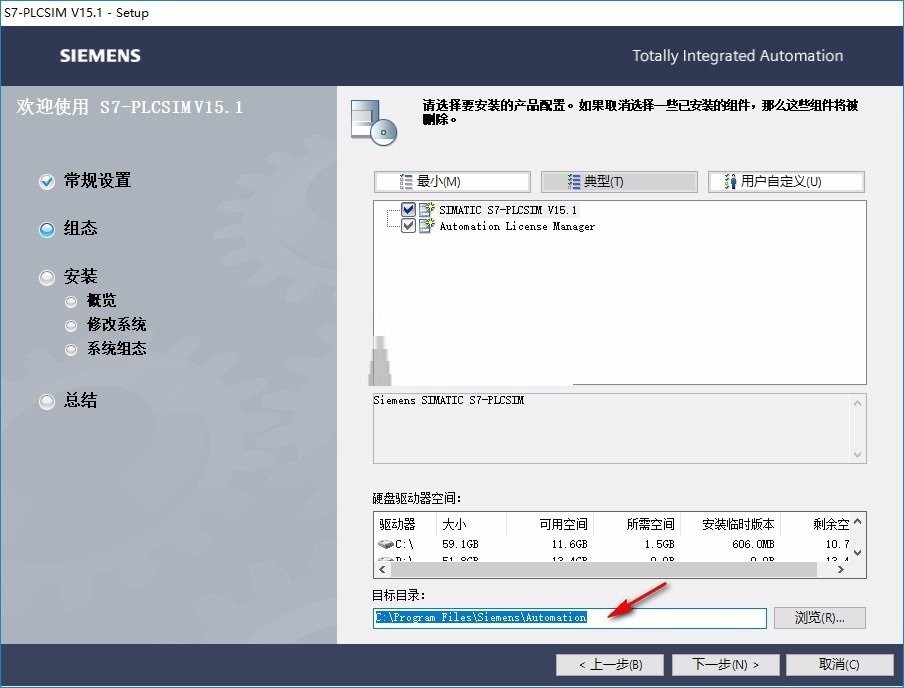Click the 总结 step indicator

(x=47, y=401)
